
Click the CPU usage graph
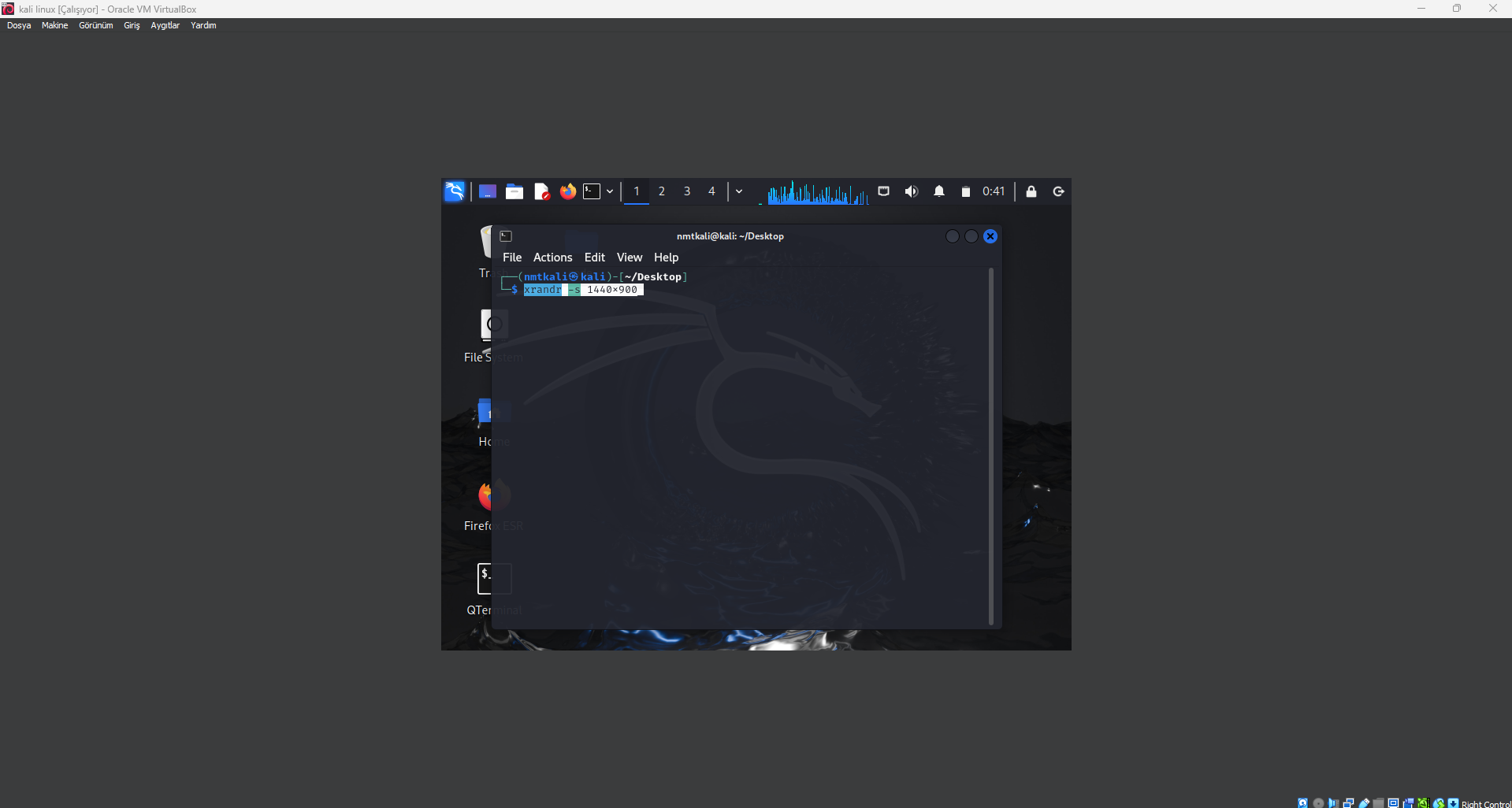click(816, 193)
